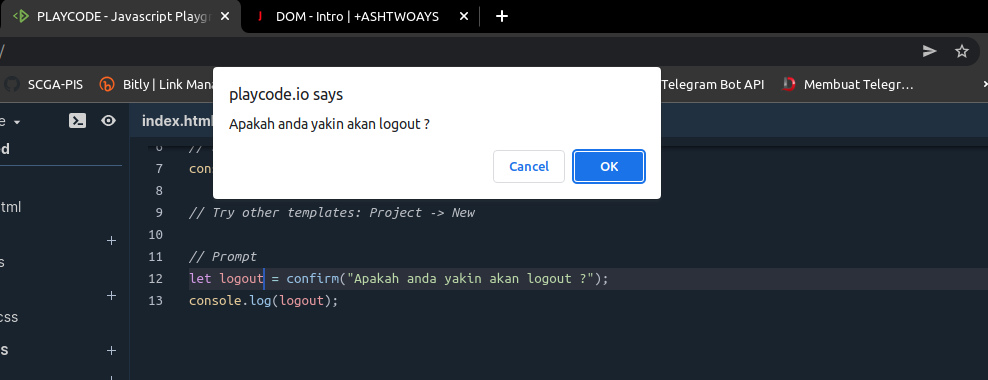The height and width of the screenshot is (380, 988).
Task: Click the plus icon beside bold 's' section
Action: pyautogui.click(x=112, y=350)
